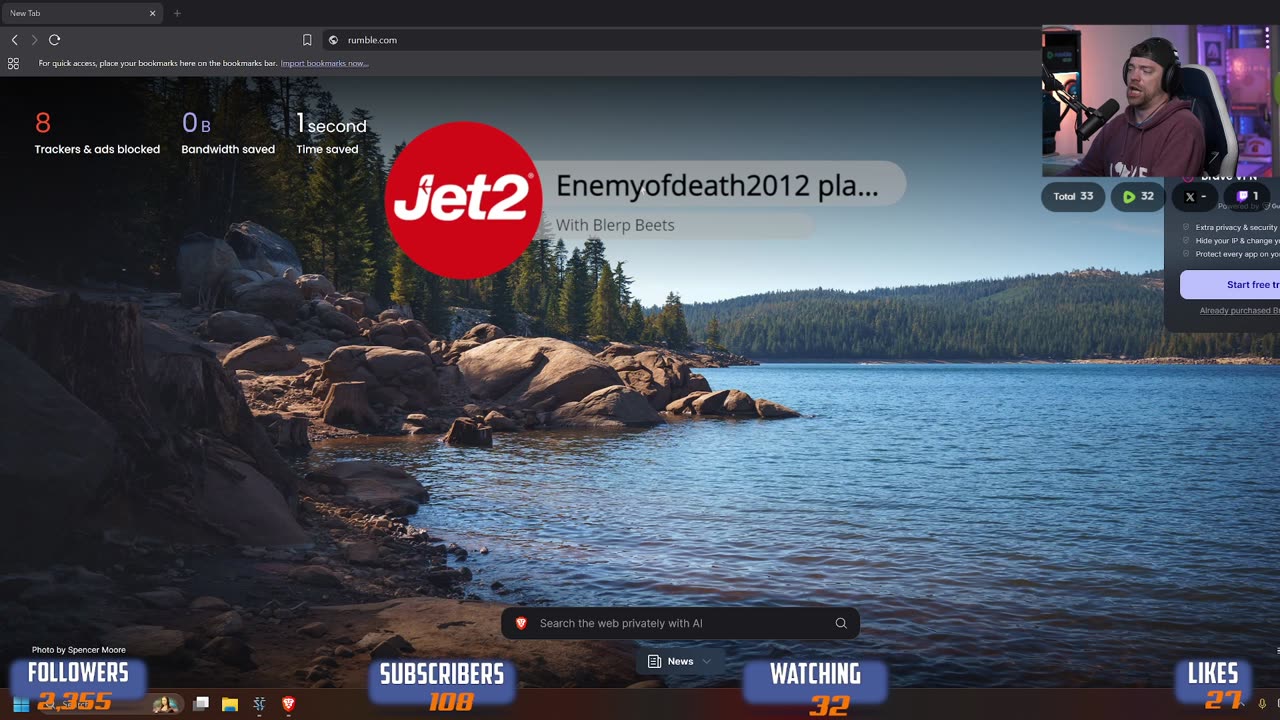Open the StarCraft app on the taskbar
1280x720 pixels.
259,704
